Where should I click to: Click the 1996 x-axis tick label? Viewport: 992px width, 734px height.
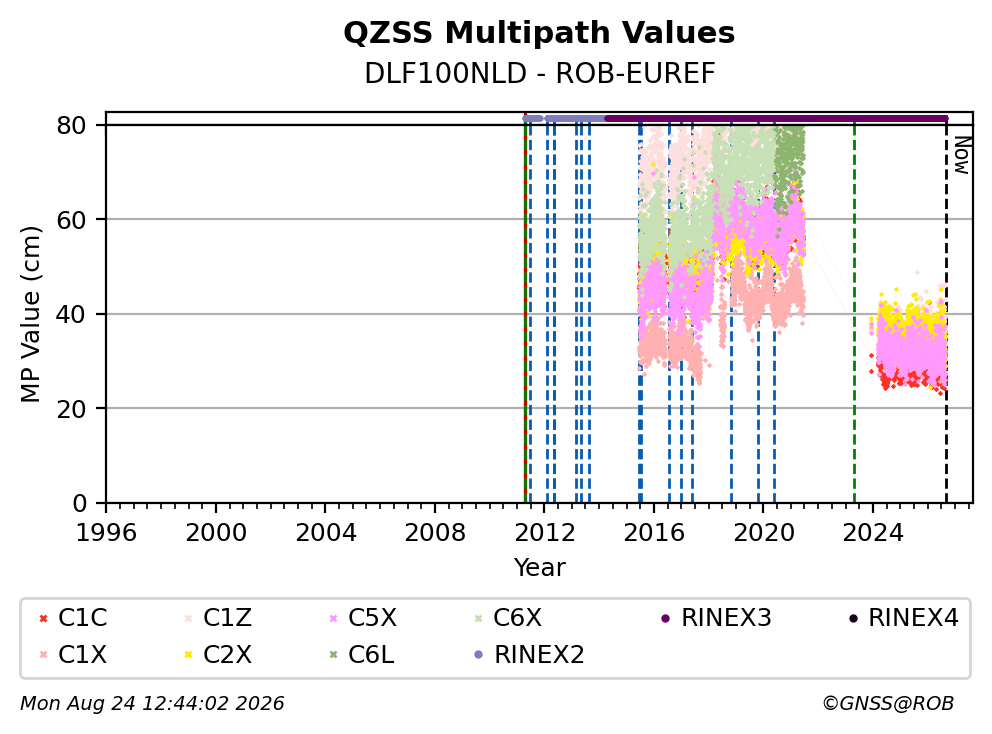pyautogui.click(x=106, y=533)
